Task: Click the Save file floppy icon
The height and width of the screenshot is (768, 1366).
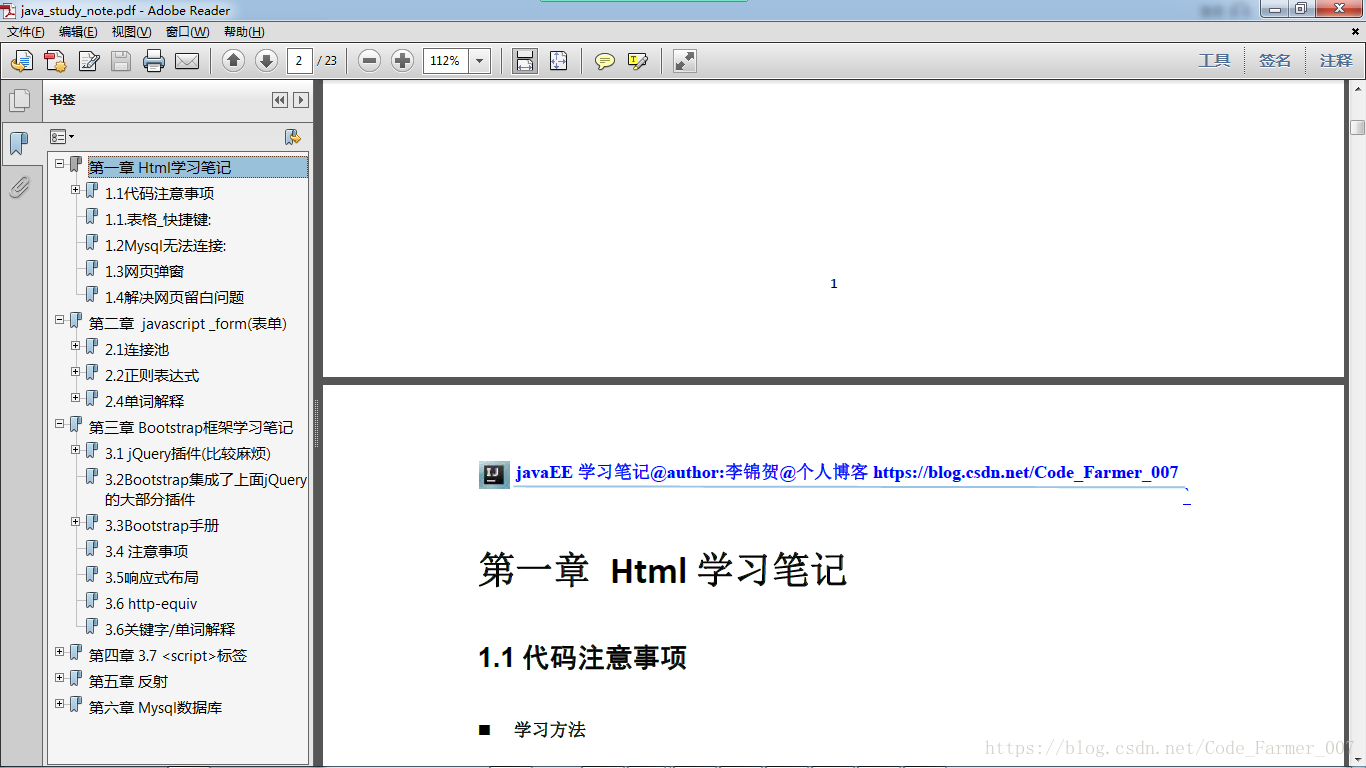Action: [x=121, y=61]
